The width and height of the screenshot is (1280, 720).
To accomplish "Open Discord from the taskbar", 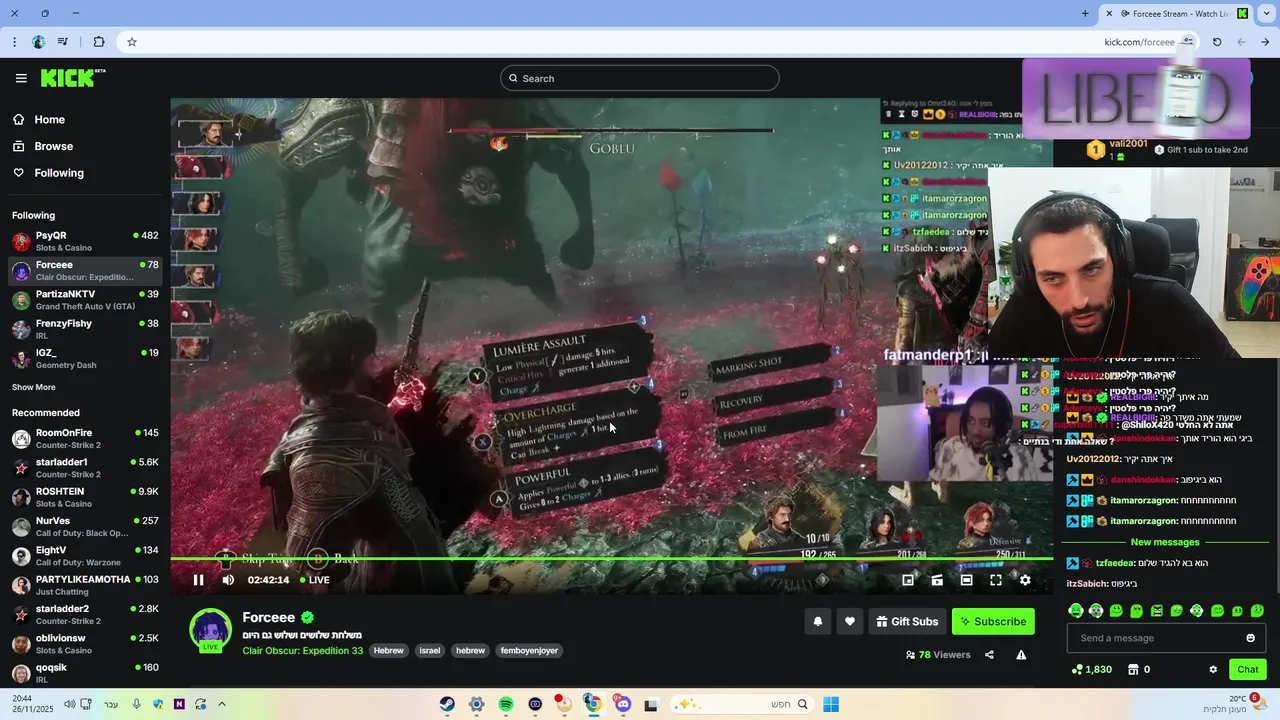I will tap(623, 704).
